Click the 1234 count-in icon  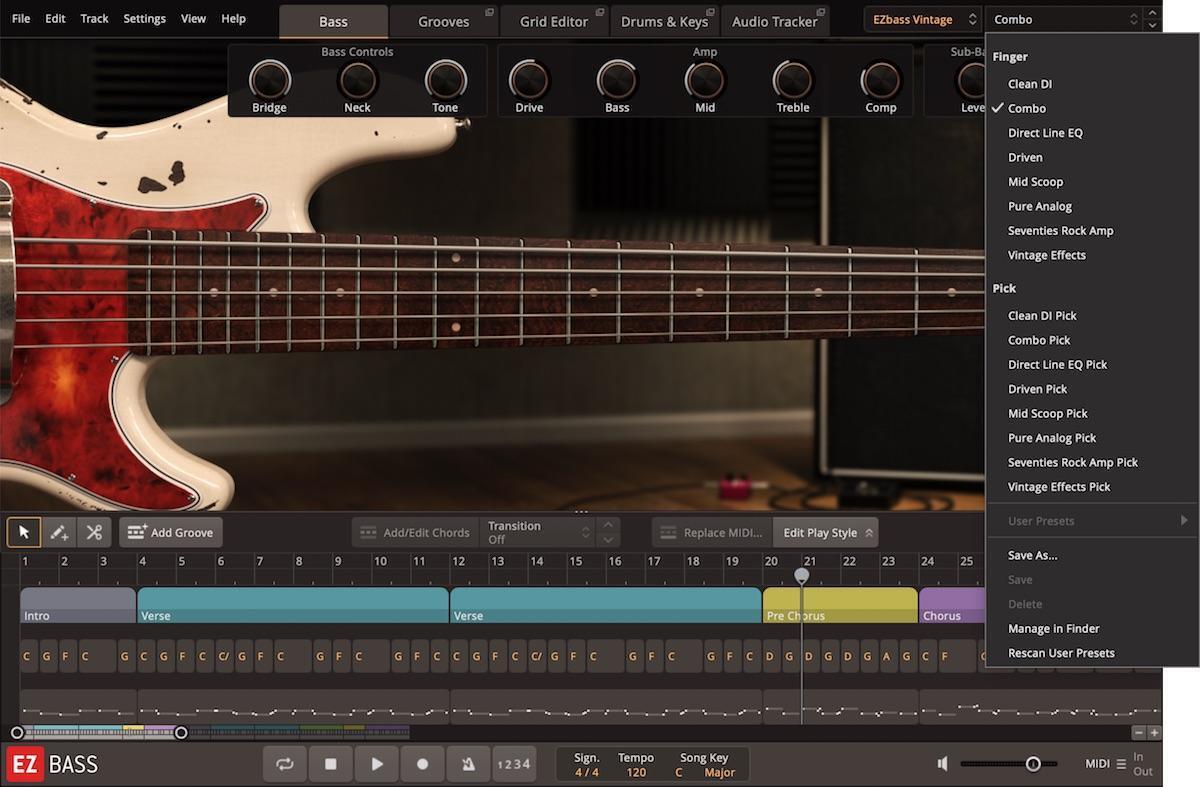point(514,763)
